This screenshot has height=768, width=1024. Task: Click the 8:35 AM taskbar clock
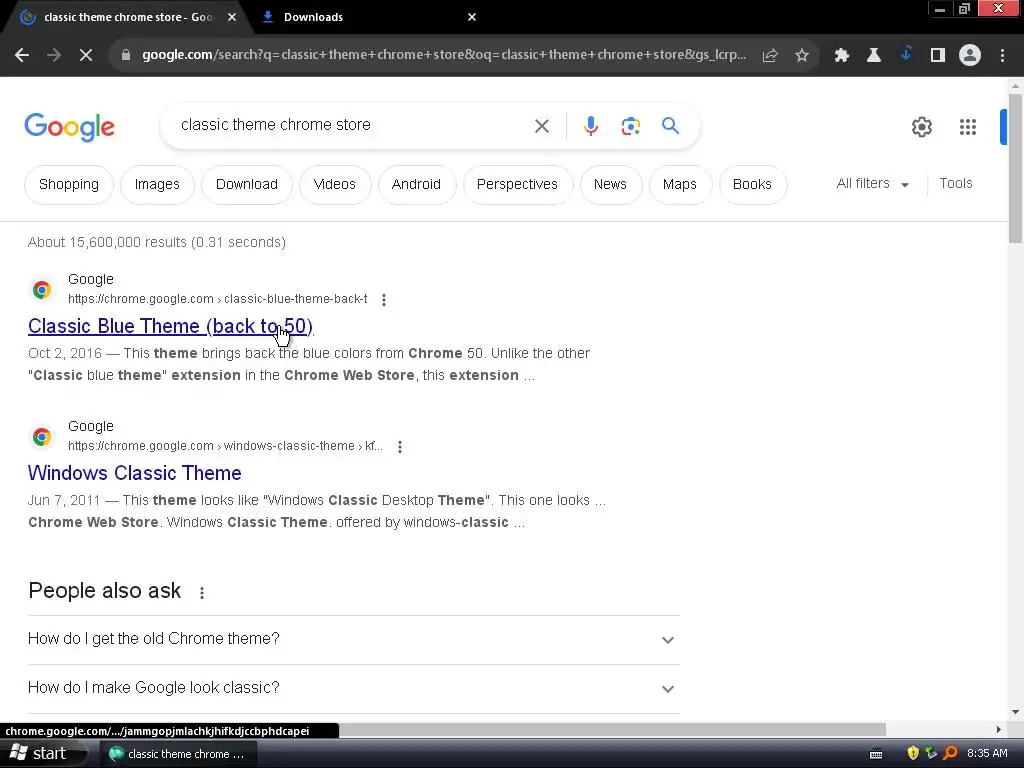point(987,754)
